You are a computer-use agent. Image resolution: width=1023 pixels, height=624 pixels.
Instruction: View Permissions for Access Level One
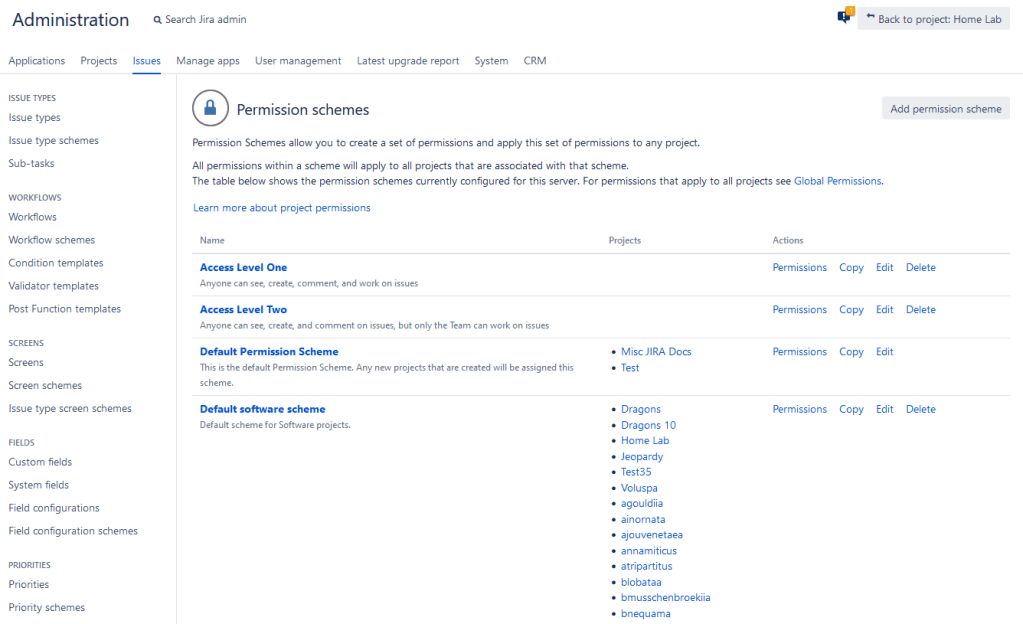click(799, 268)
